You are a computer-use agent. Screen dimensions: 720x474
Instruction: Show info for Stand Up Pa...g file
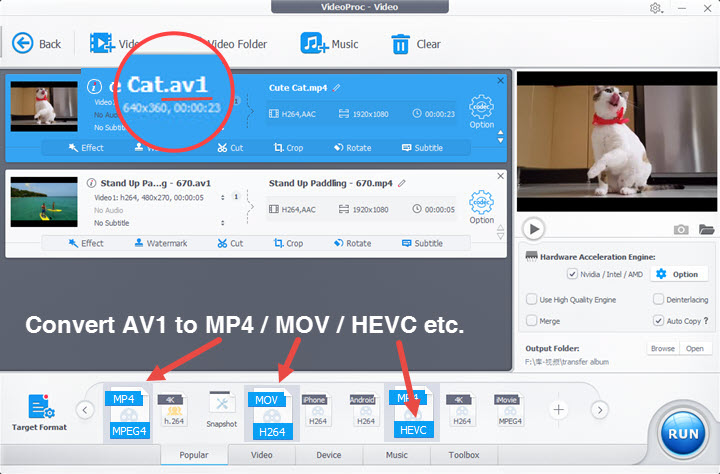point(91,183)
